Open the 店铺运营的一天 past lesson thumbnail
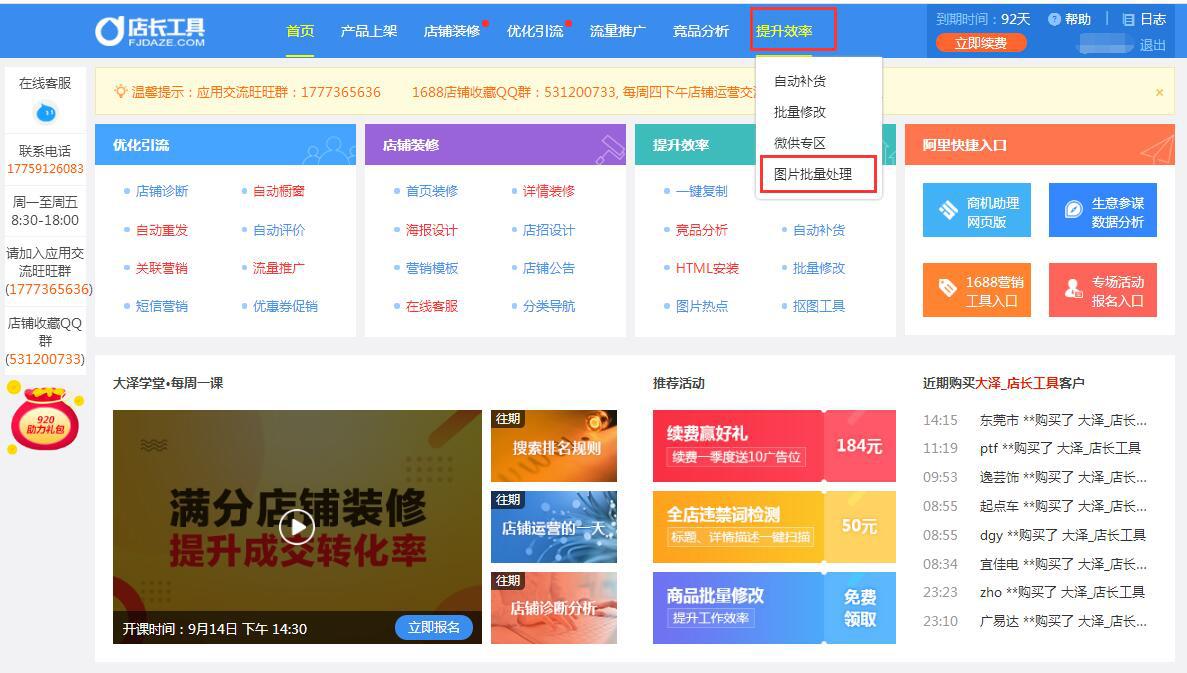Viewport: 1187px width, 673px height. click(554, 527)
